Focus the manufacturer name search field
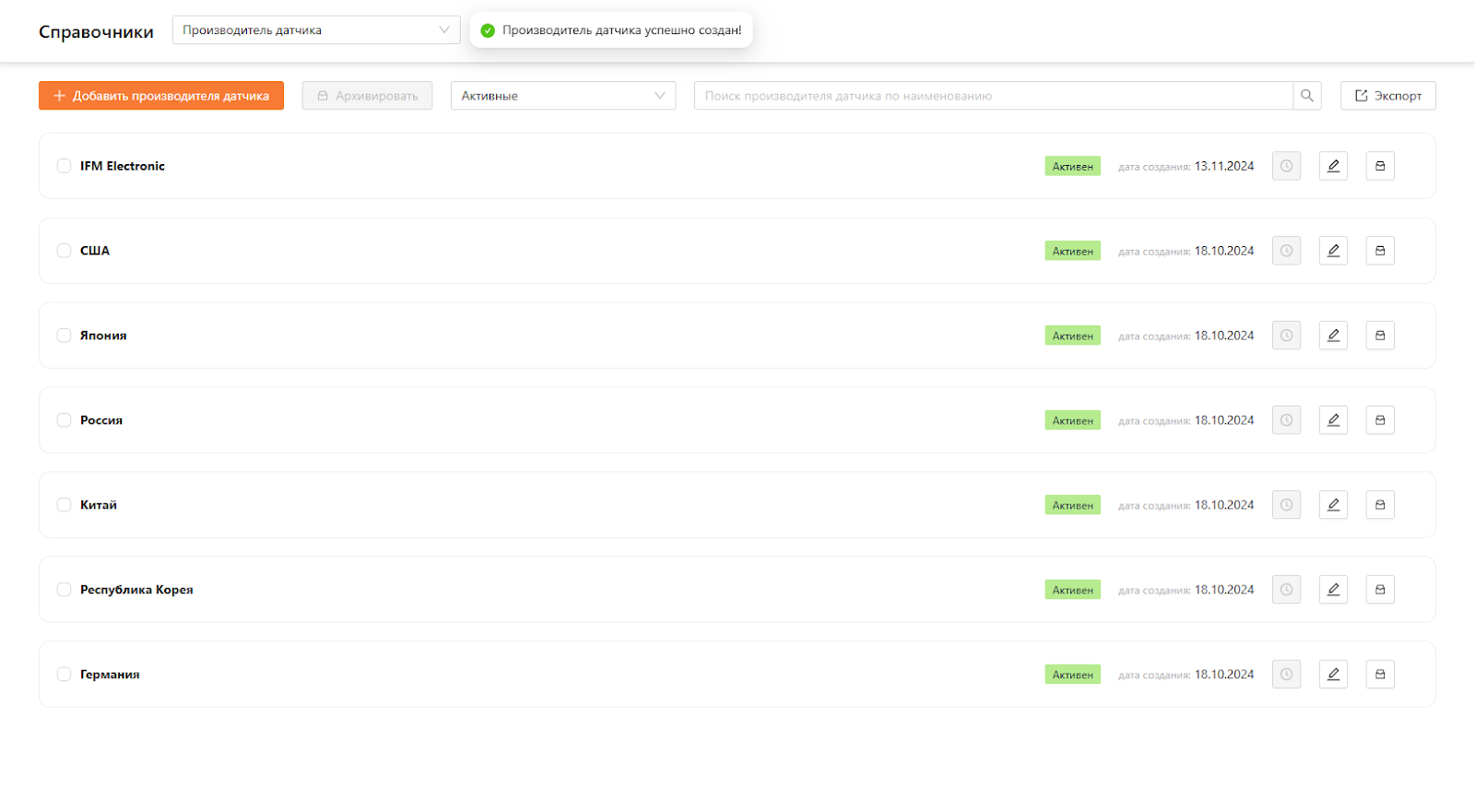 coord(993,96)
